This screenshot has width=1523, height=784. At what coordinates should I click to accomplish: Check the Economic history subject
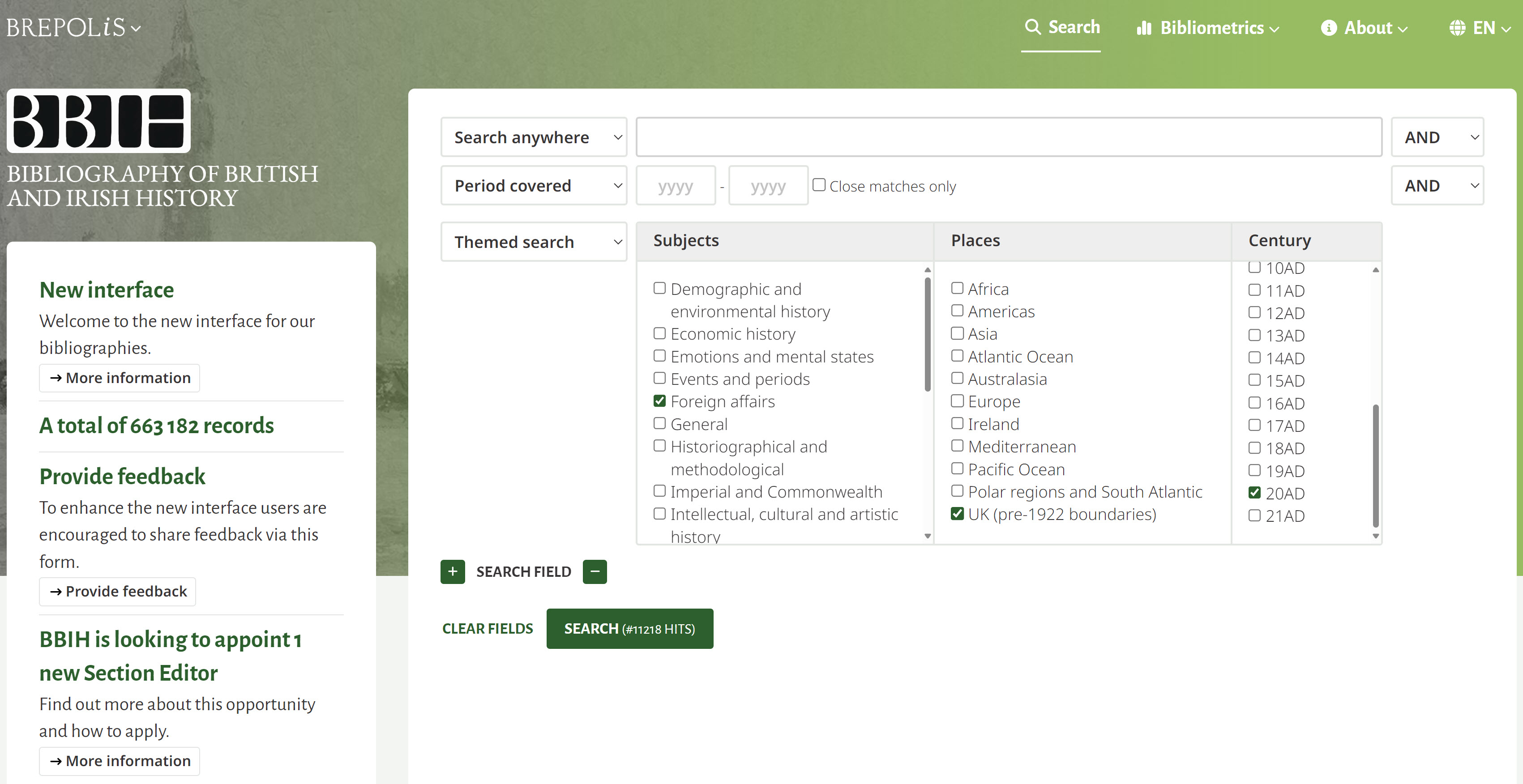click(x=659, y=333)
